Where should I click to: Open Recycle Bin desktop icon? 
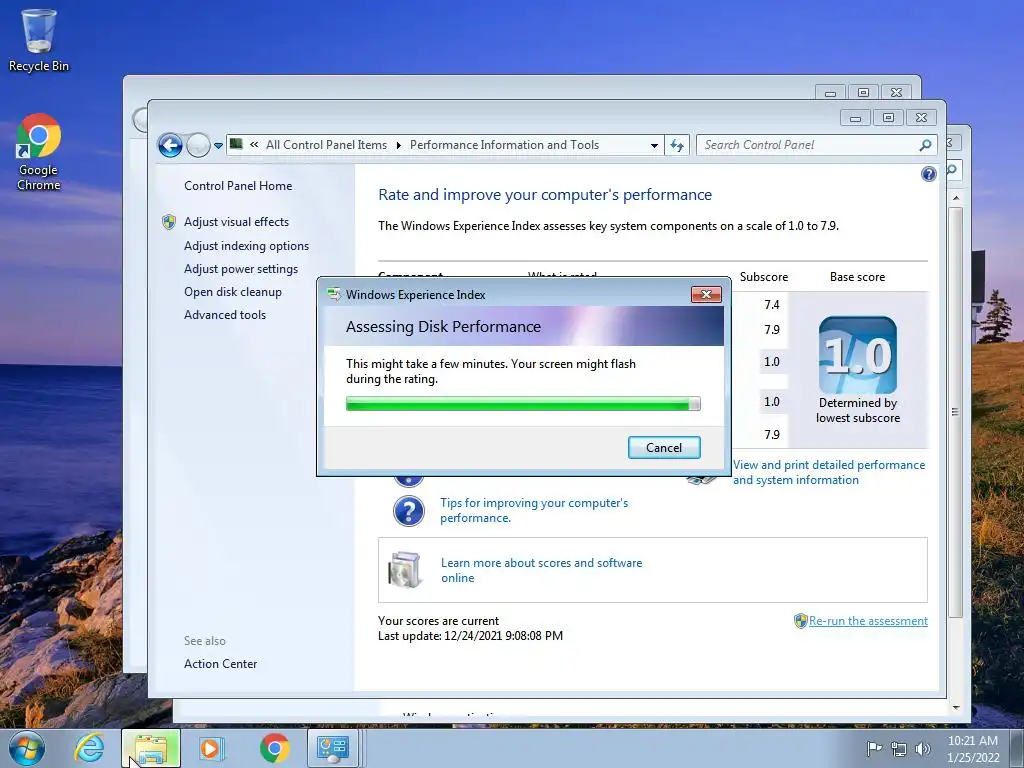tap(39, 40)
